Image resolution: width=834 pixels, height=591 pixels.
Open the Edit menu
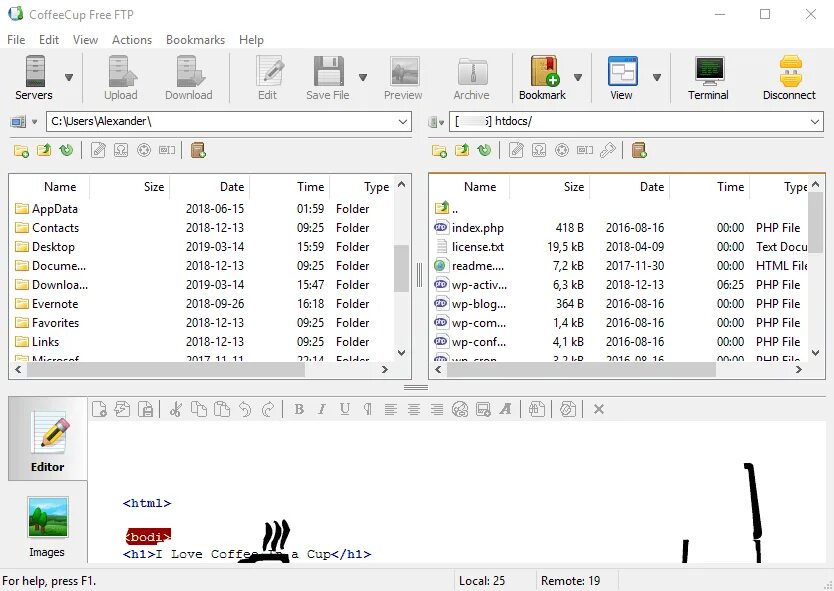click(x=49, y=40)
